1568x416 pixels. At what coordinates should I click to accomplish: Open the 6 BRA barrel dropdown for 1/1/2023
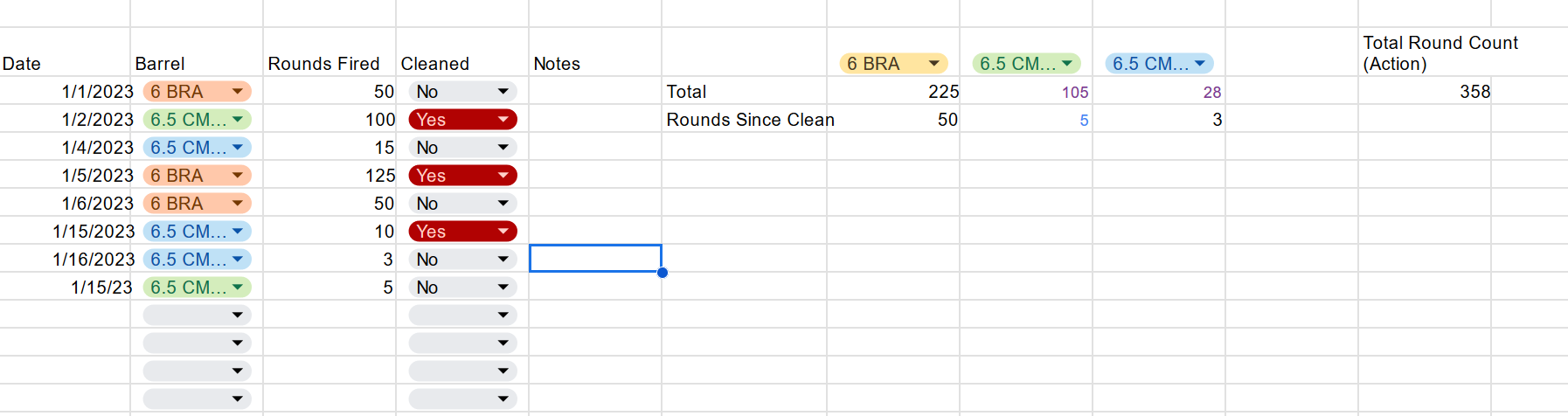[237, 92]
